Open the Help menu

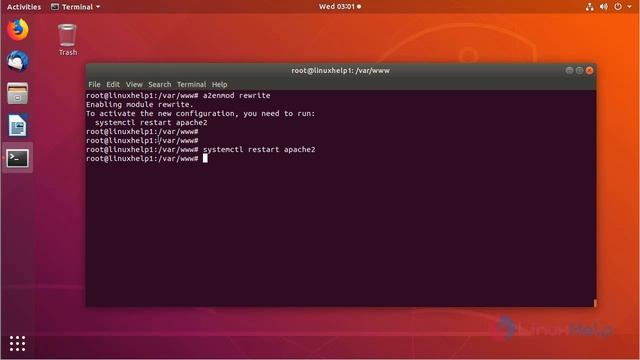(x=219, y=84)
